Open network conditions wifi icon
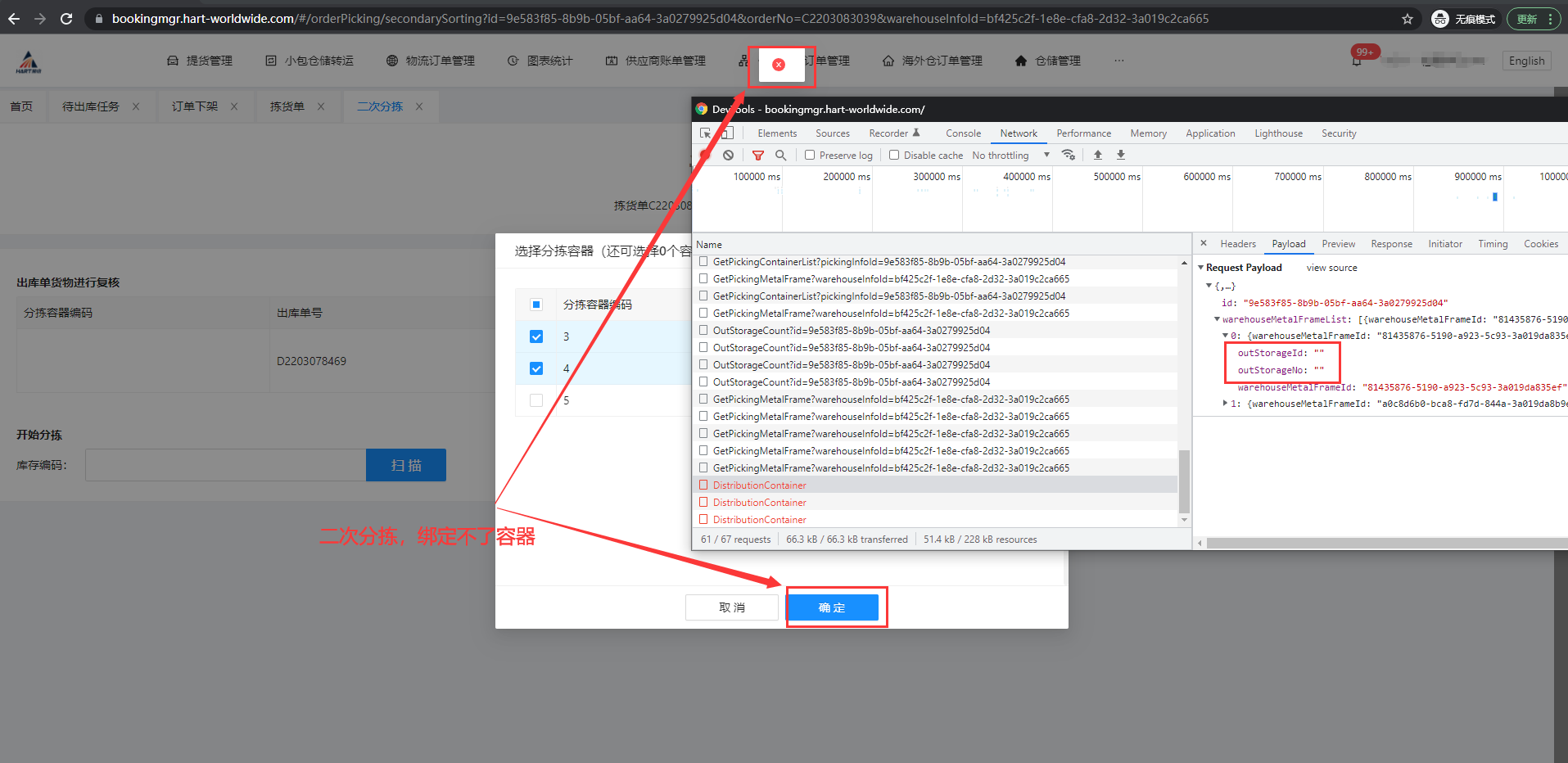Viewport: 1568px width, 763px height. pos(1068,155)
